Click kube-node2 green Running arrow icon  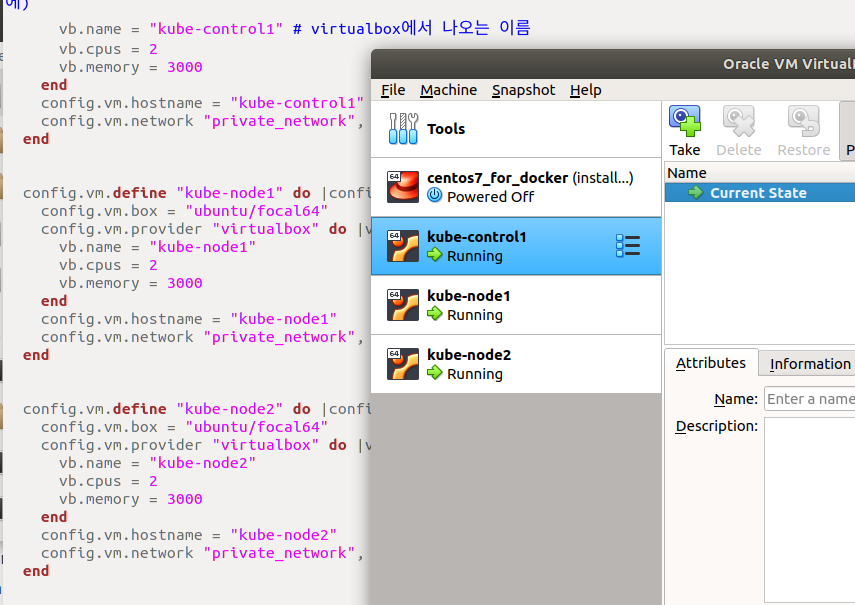(x=435, y=372)
